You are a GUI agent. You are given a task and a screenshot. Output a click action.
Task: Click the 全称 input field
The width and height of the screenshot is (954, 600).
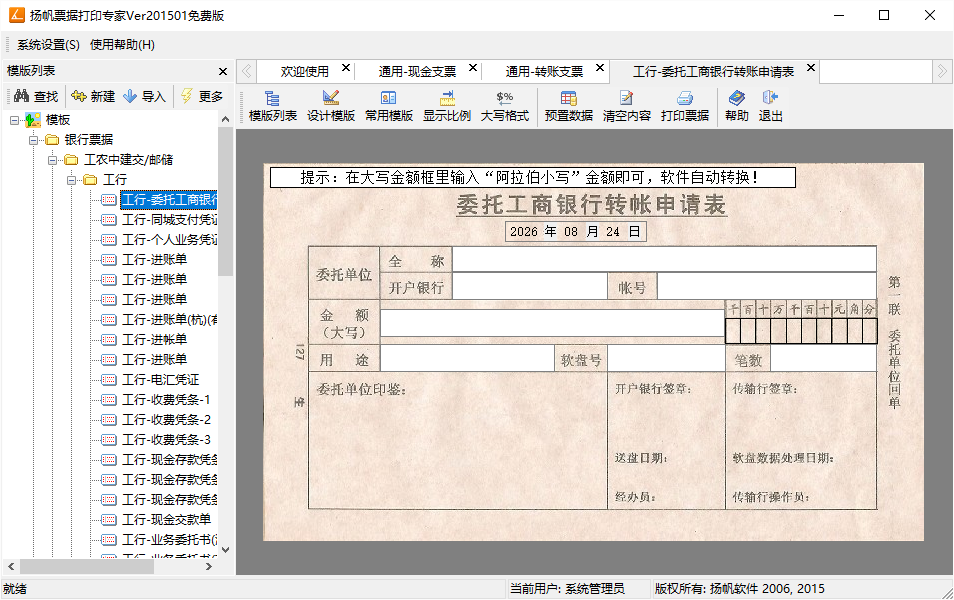(x=664, y=259)
